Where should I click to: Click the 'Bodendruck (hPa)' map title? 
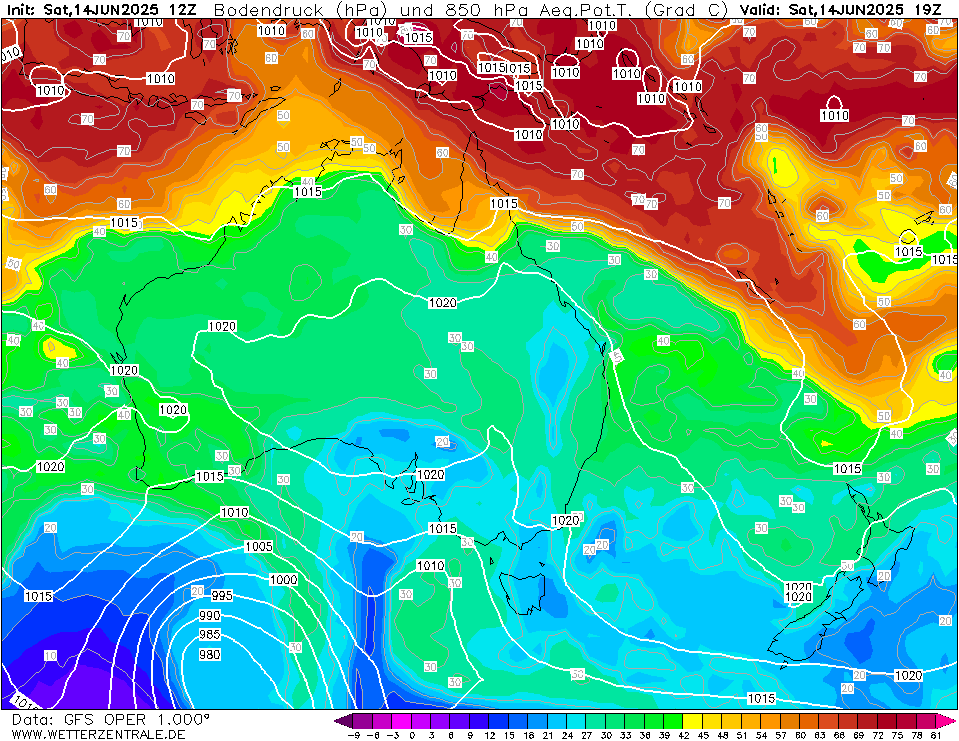[x=301, y=9]
